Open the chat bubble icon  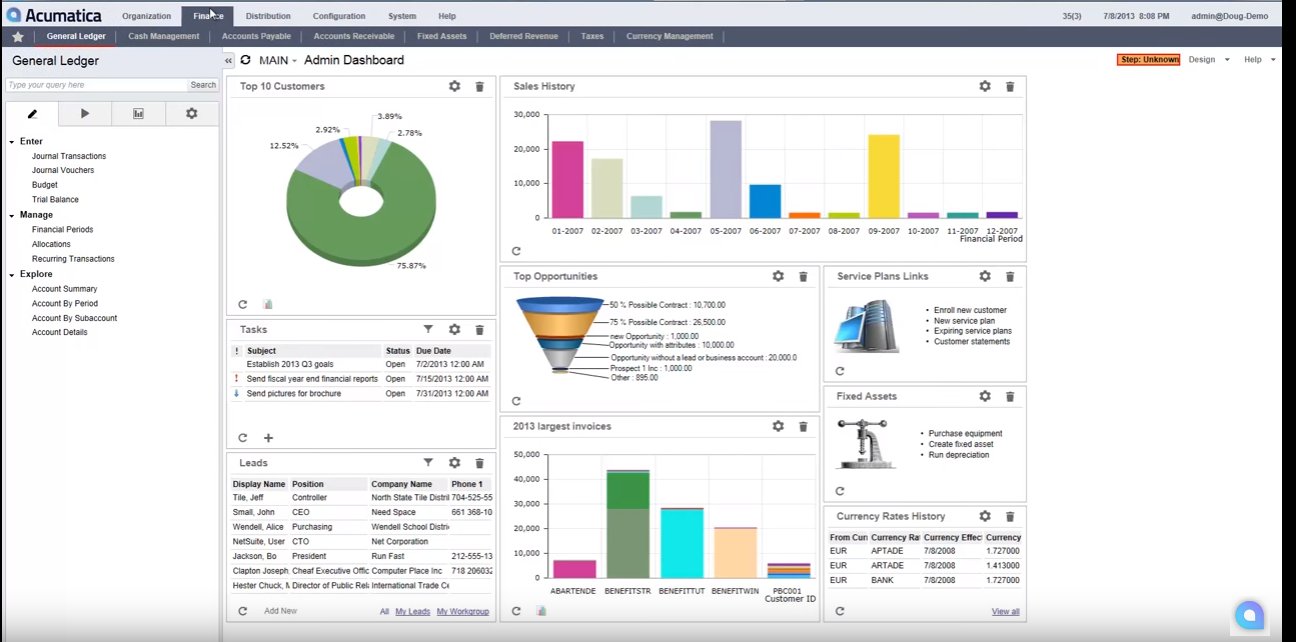coord(1249,616)
